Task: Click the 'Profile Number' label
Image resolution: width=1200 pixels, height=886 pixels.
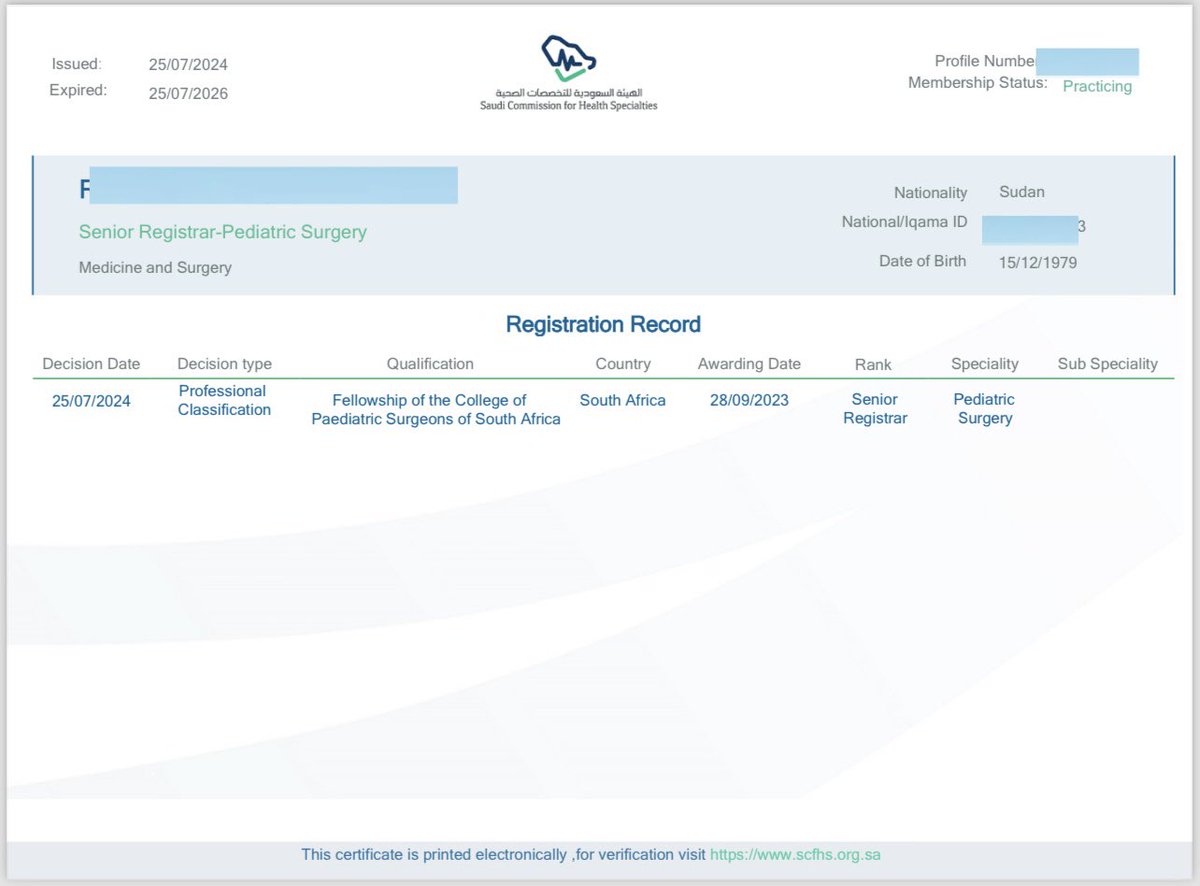Action: pyautogui.click(x=985, y=61)
